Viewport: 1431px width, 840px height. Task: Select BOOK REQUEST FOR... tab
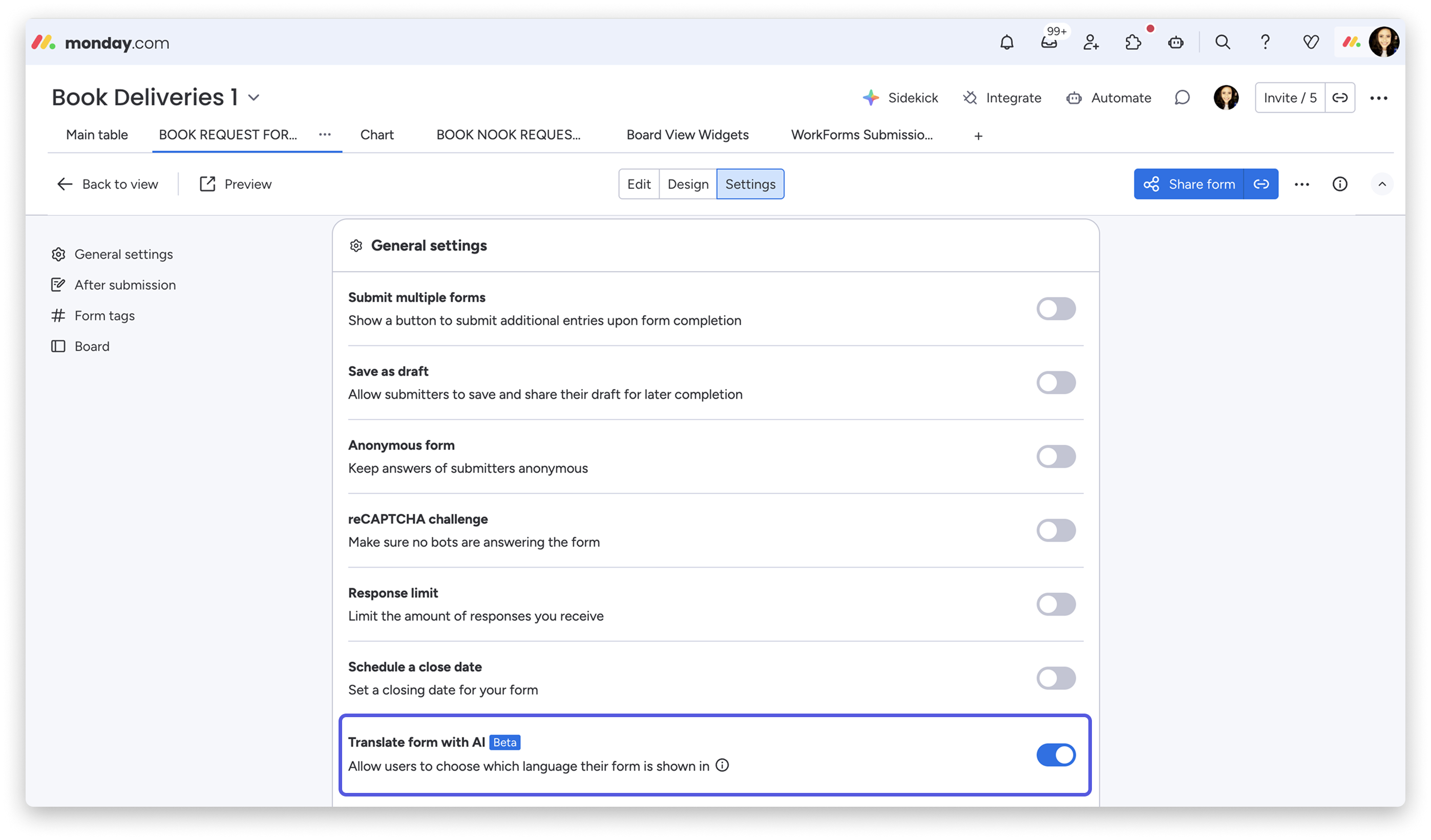(x=228, y=135)
